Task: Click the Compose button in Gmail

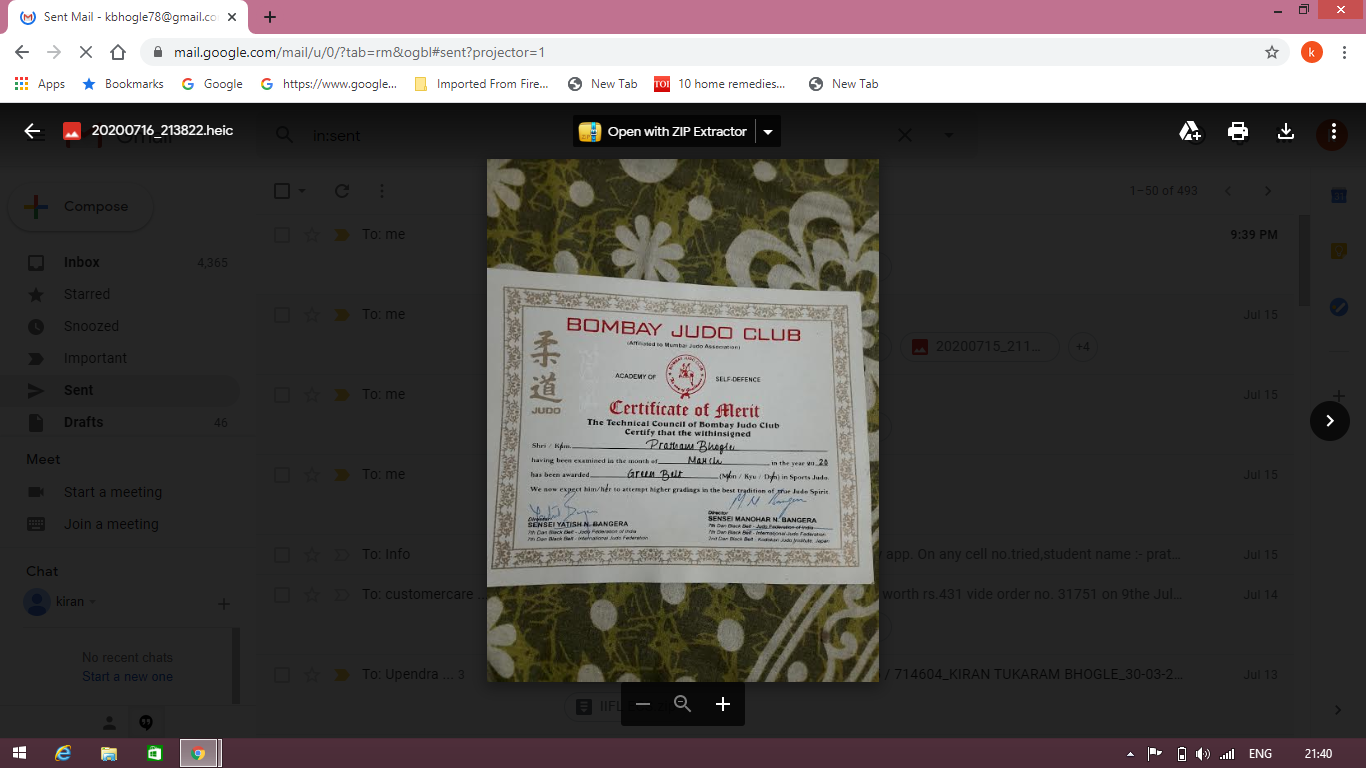Action: pos(80,207)
